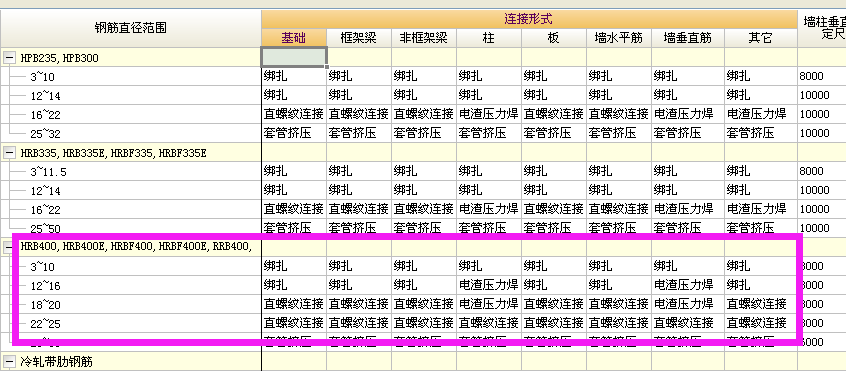Viewport: 846px width, 371px height.
Task: Select the HPB235, HPB300 tree row
Action: click(x=131, y=58)
